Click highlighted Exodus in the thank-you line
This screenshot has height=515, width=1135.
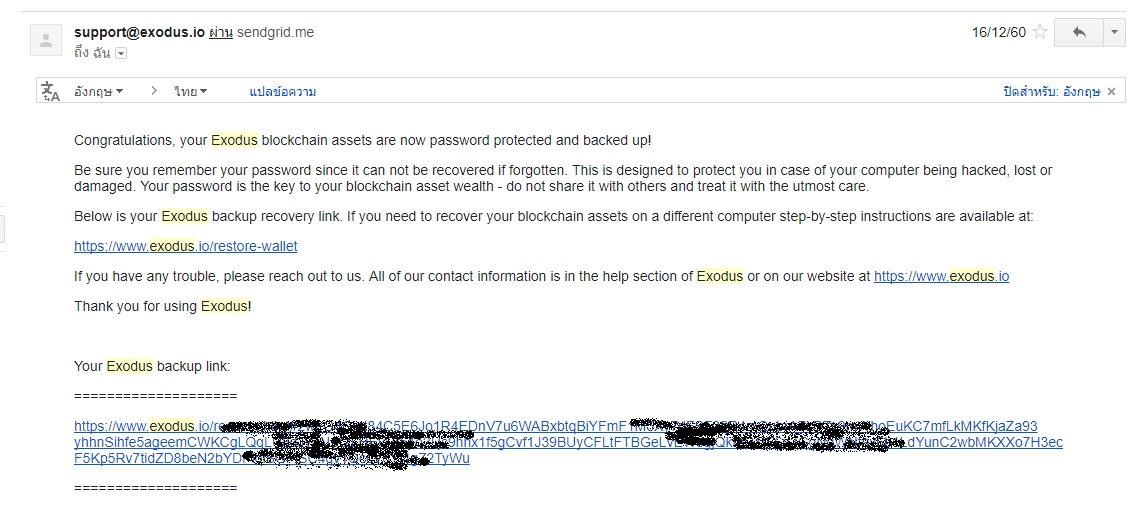(x=224, y=306)
